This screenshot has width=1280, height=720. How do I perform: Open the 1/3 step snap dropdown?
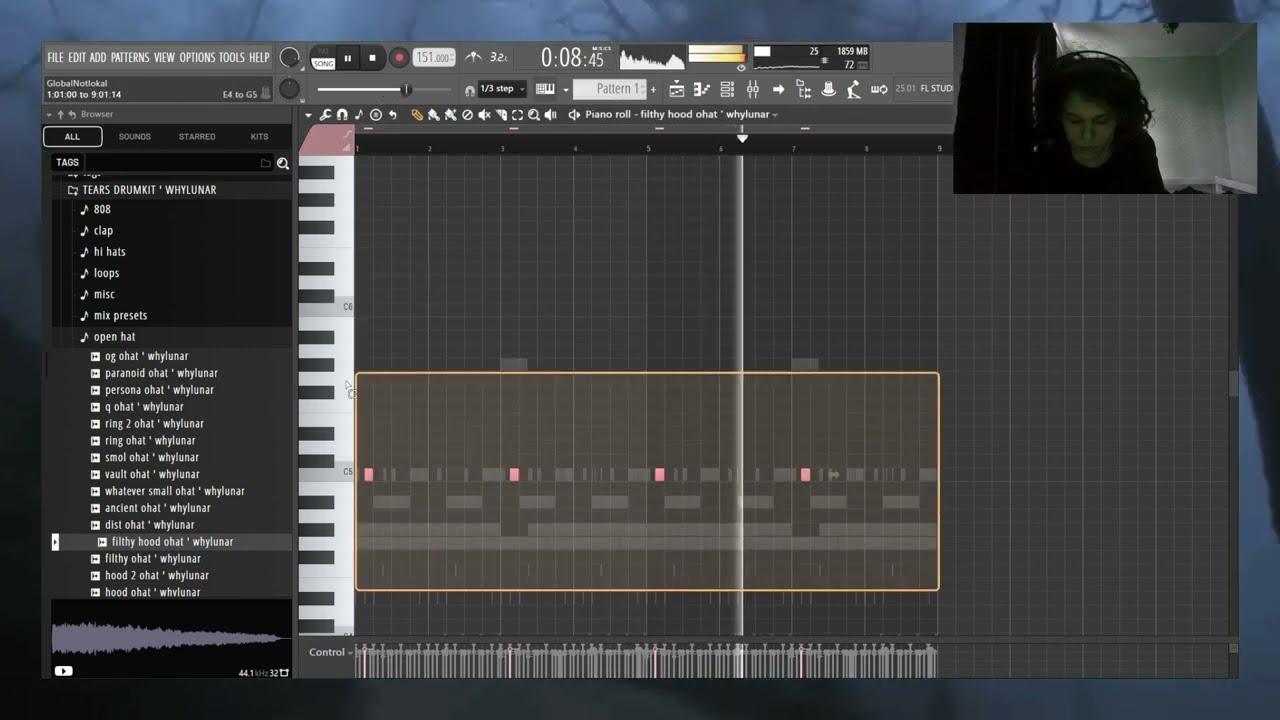501,89
